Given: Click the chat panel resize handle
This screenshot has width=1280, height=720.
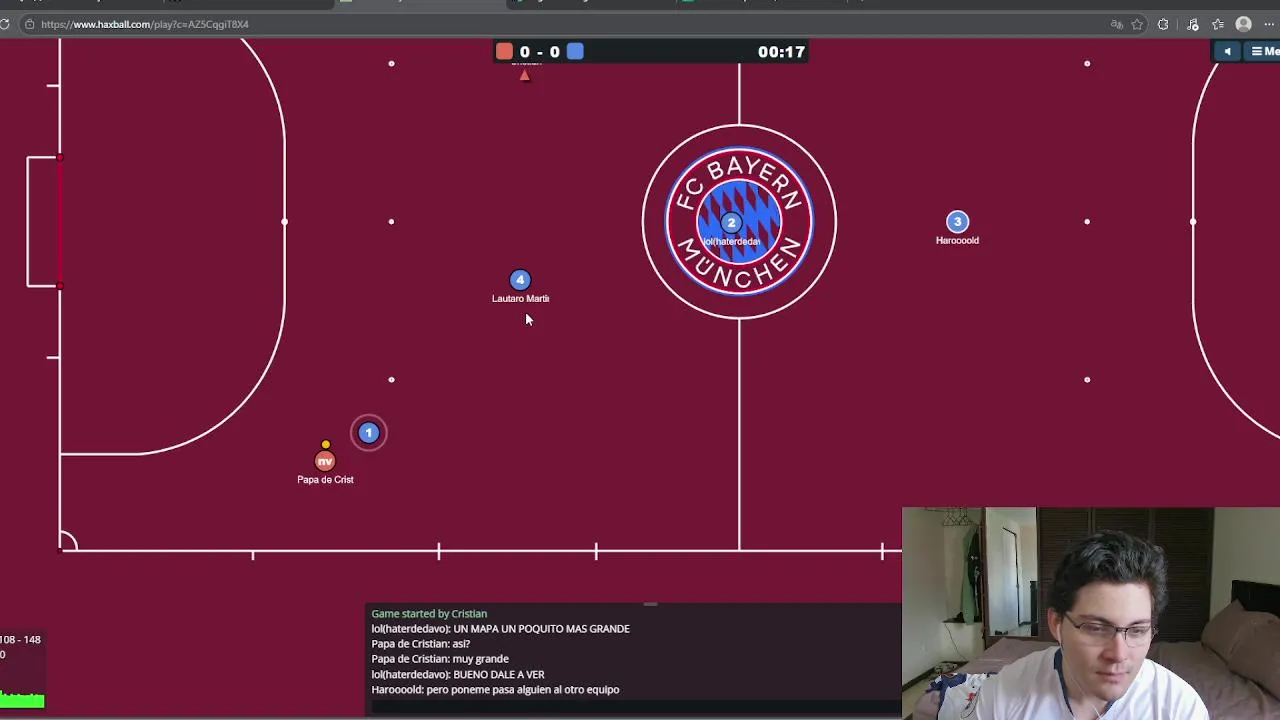Looking at the screenshot, I should click(x=650, y=604).
